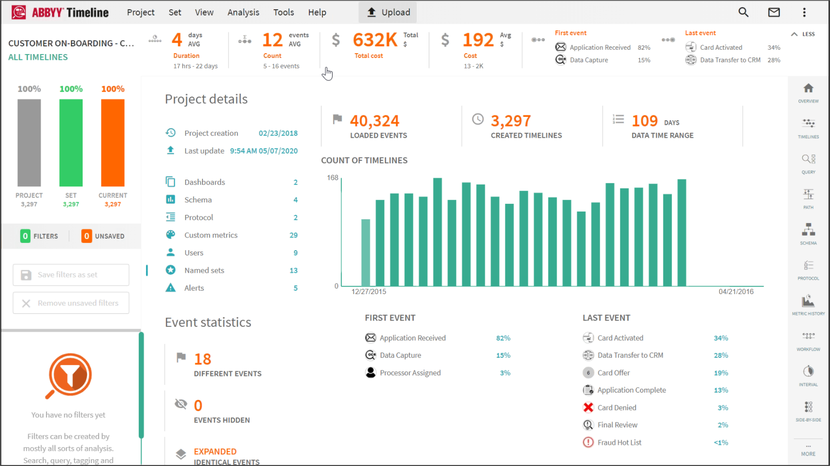Open the Dashboards project detail link
Screen dimensions: 830x466
(x=204, y=182)
